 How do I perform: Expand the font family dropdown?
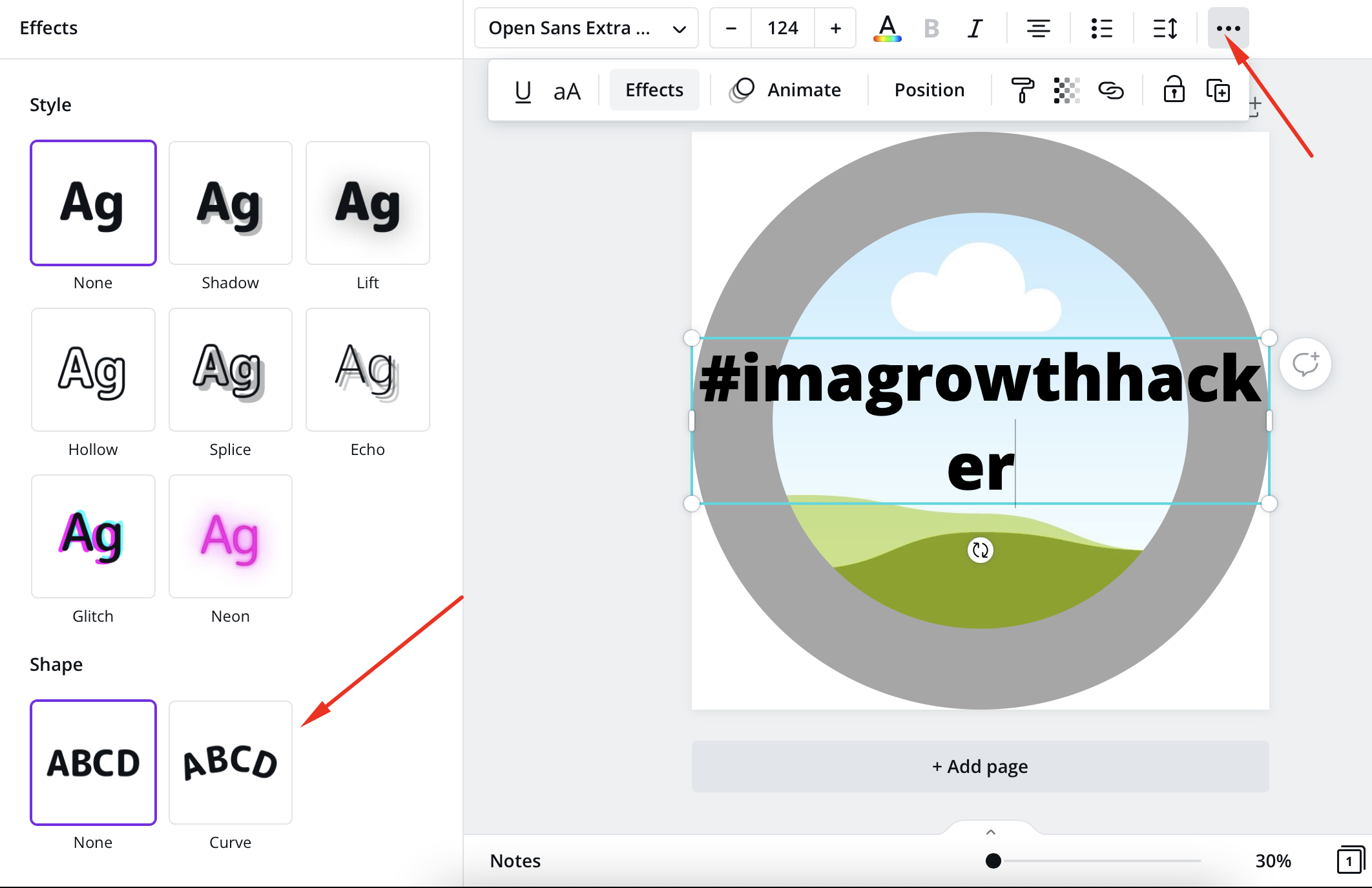coord(587,28)
